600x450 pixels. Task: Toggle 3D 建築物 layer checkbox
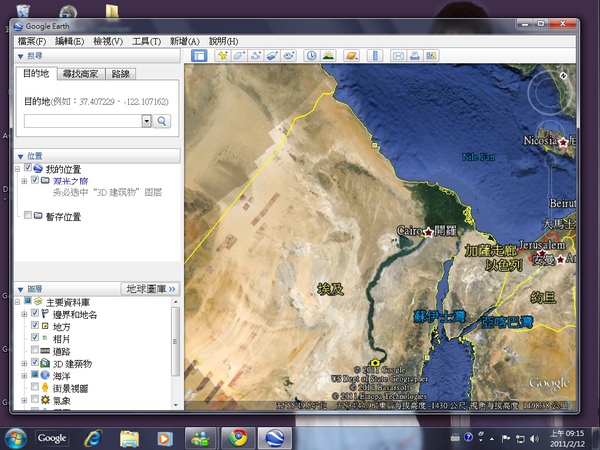point(35,362)
